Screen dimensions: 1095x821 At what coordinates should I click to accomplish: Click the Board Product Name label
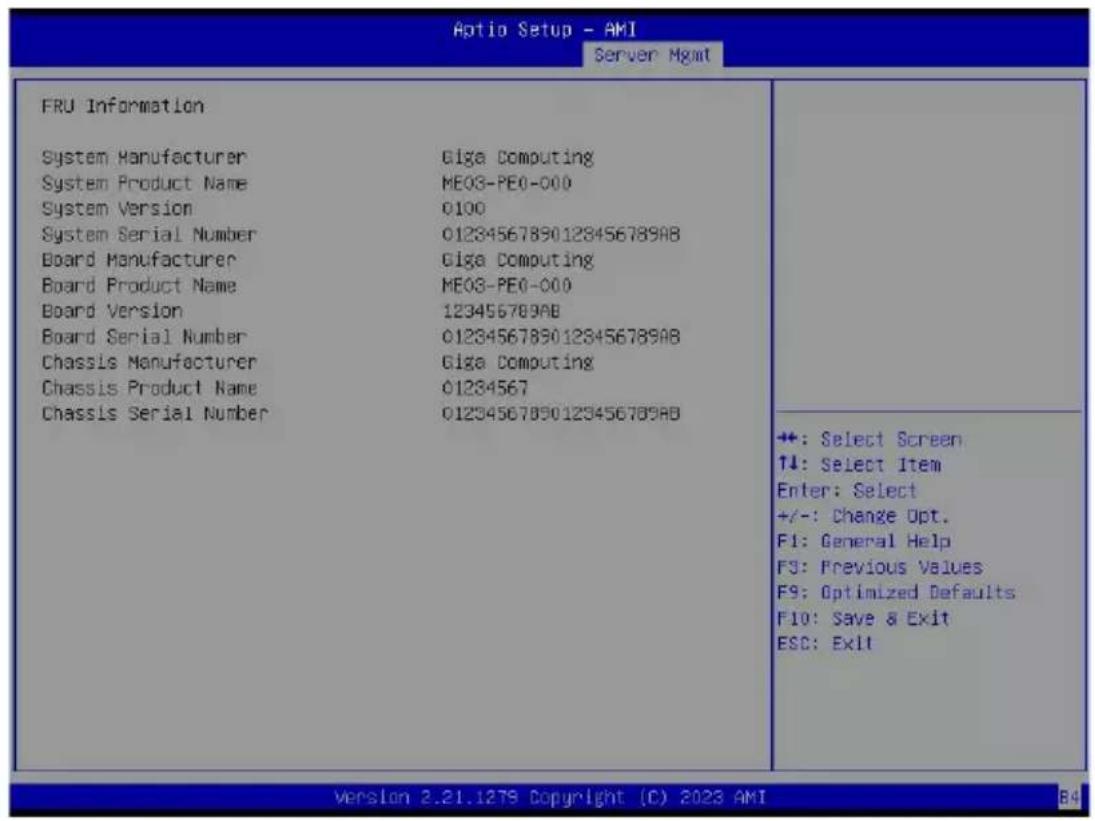point(138,286)
